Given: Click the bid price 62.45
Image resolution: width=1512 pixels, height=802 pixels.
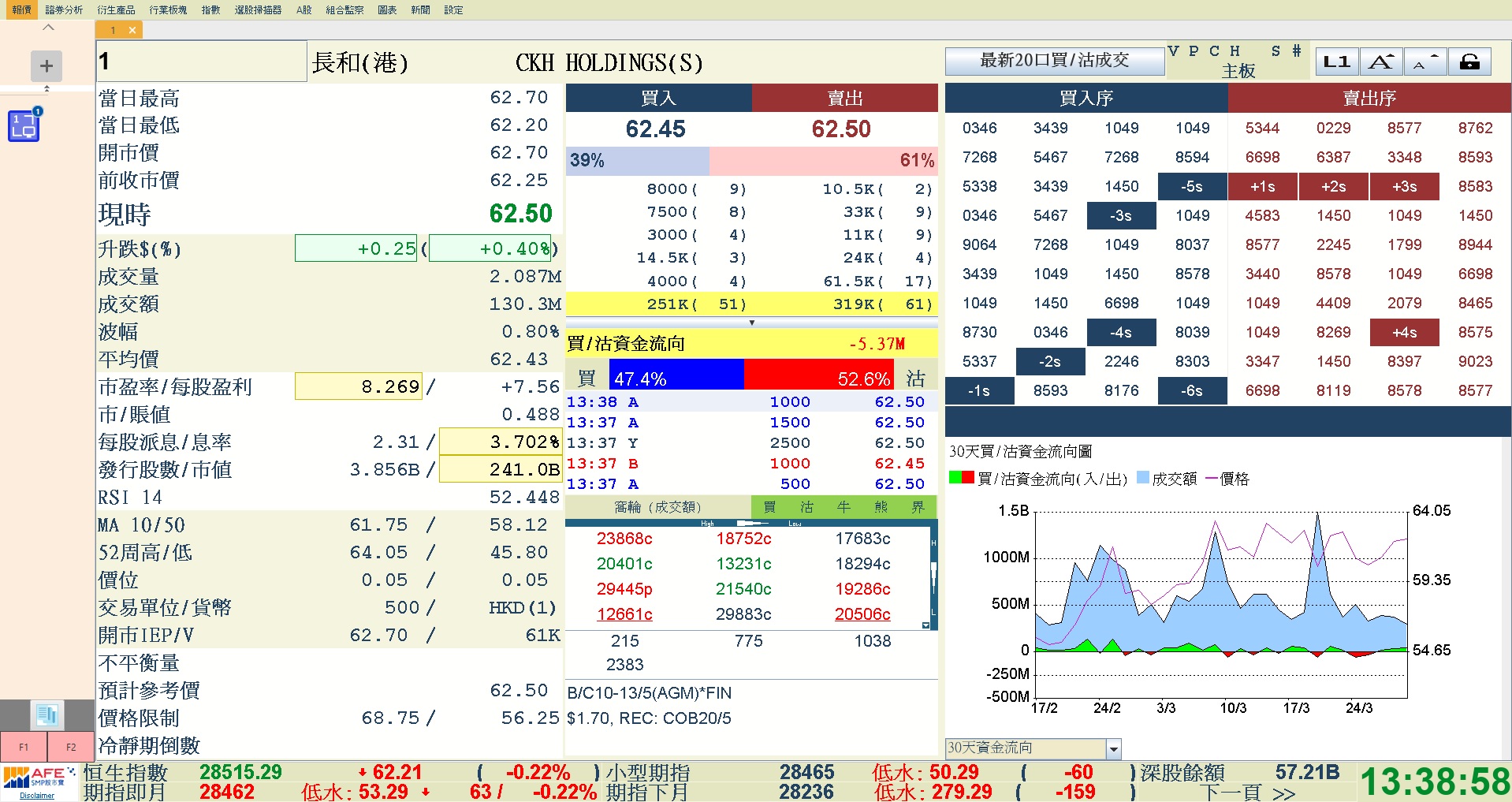Looking at the screenshot, I should pyautogui.click(x=655, y=129).
